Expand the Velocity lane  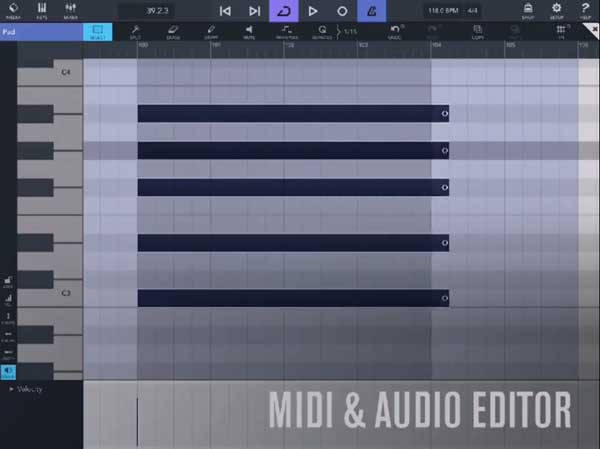(x=11, y=390)
